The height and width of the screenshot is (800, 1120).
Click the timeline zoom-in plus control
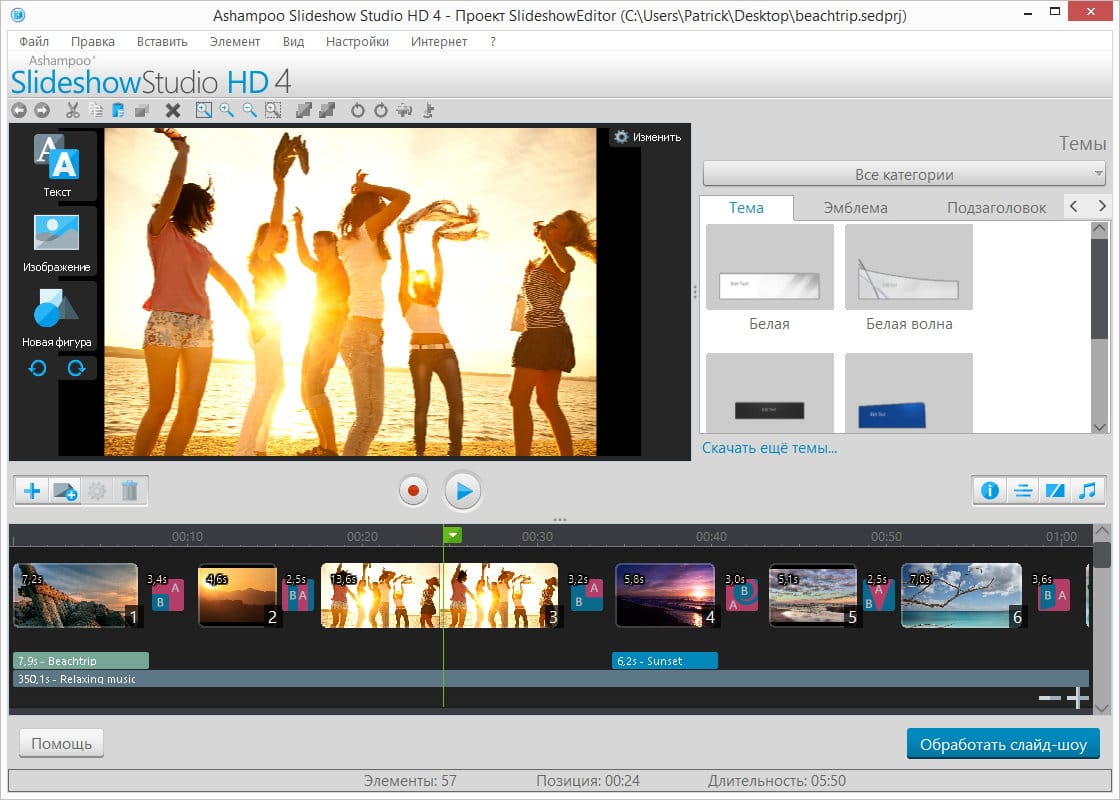(x=1077, y=698)
